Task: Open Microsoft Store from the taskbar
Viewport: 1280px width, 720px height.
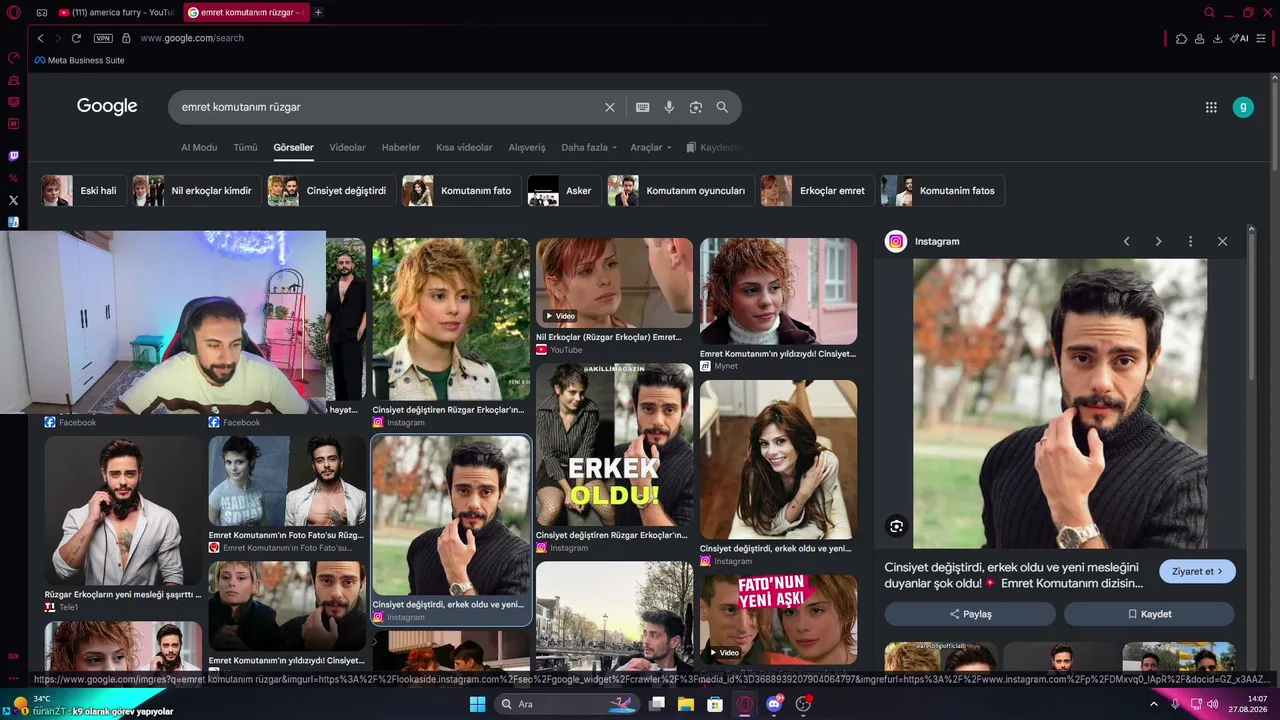Action: coord(715,704)
